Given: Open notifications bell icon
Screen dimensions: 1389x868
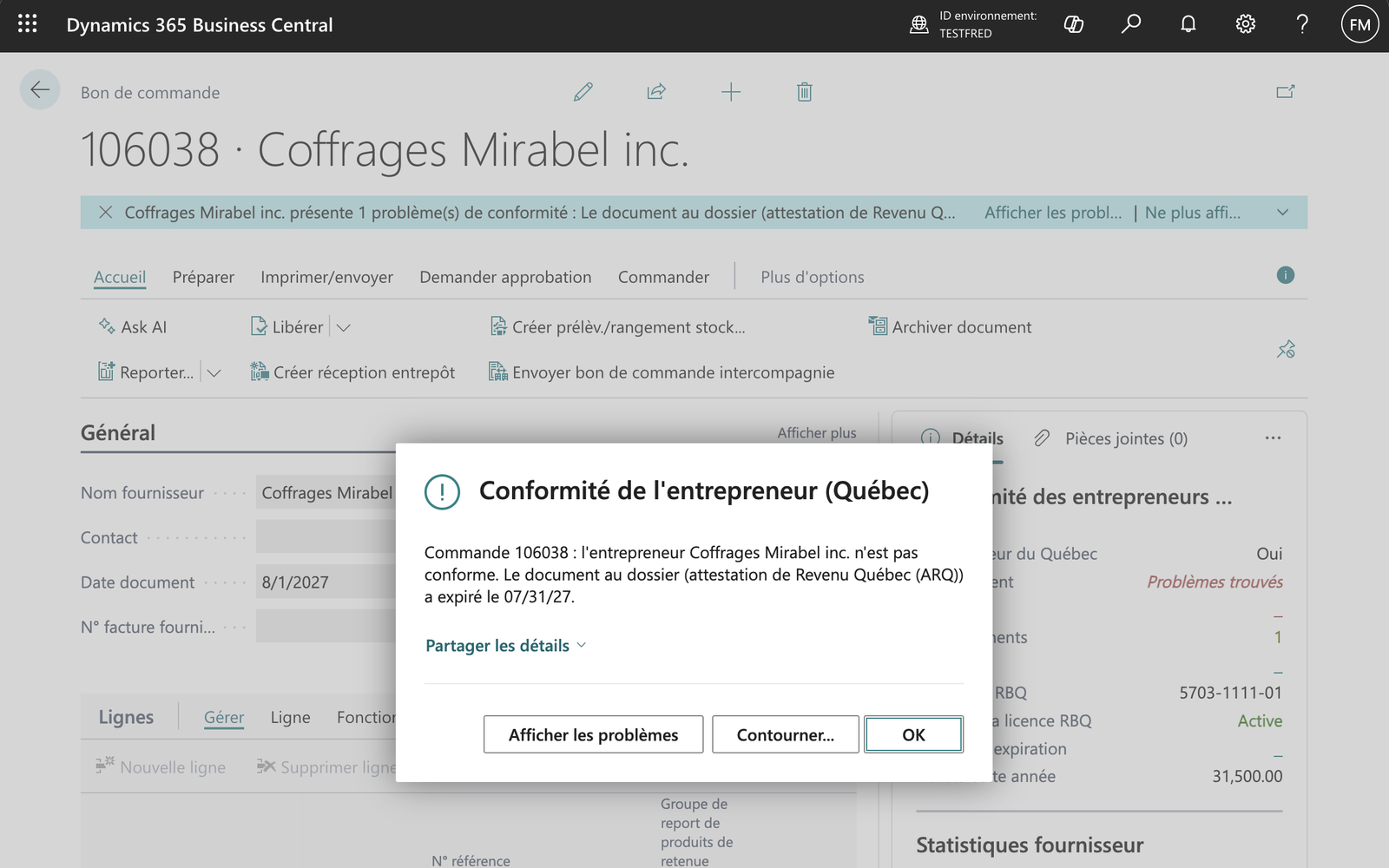Looking at the screenshot, I should (1188, 24).
